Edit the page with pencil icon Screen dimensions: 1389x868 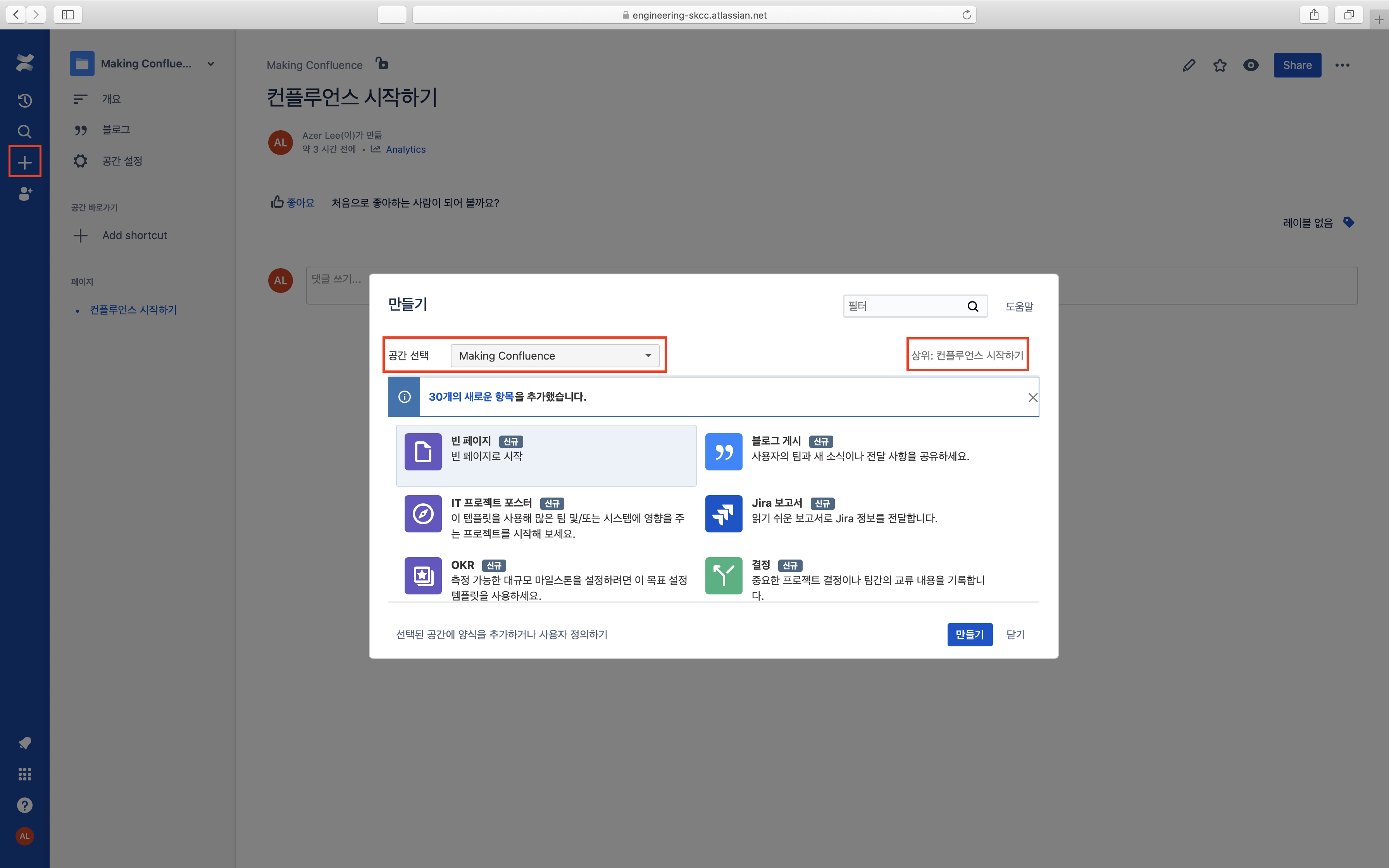pyautogui.click(x=1189, y=65)
